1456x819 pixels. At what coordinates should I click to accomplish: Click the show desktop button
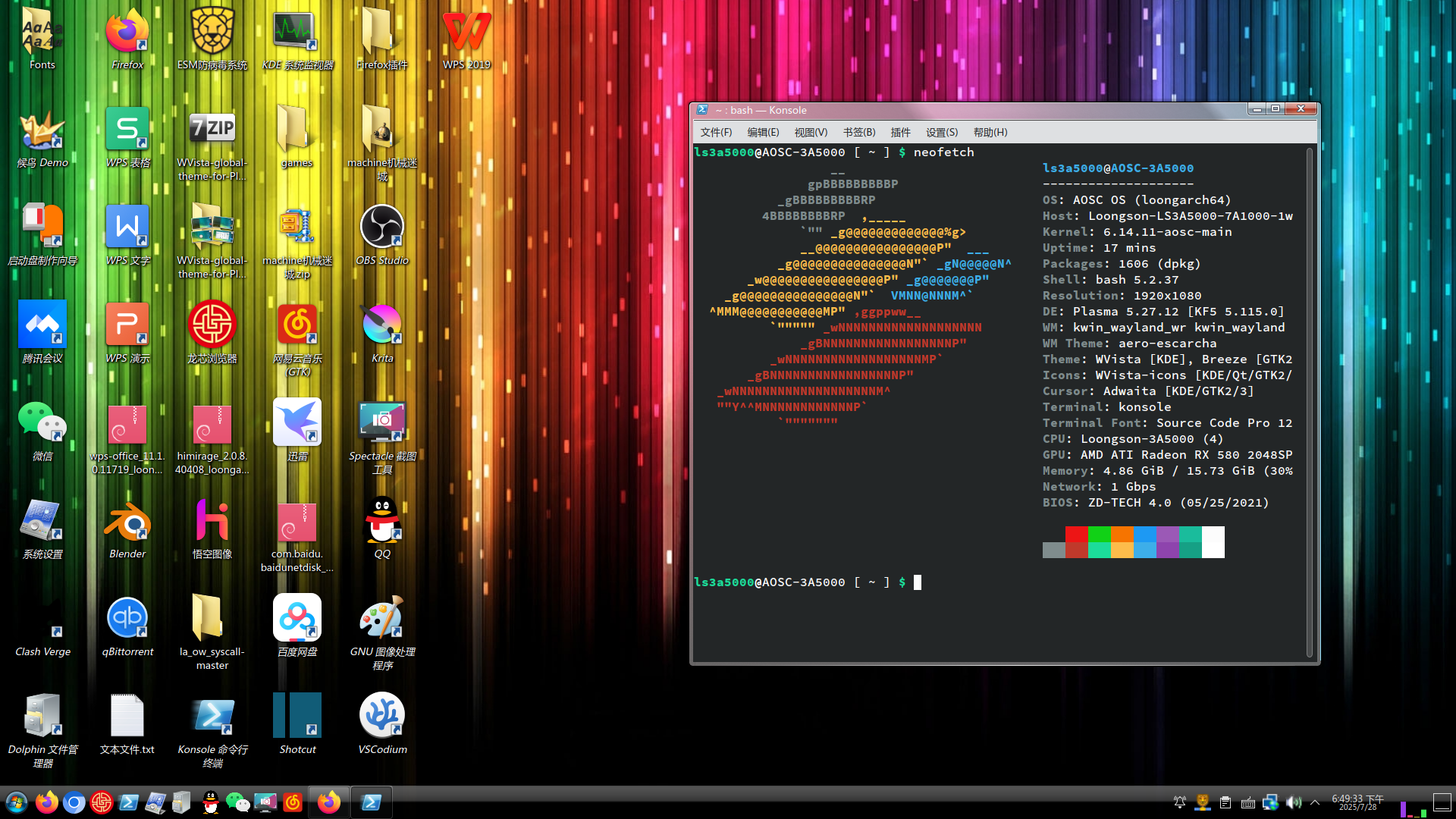[1442, 802]
